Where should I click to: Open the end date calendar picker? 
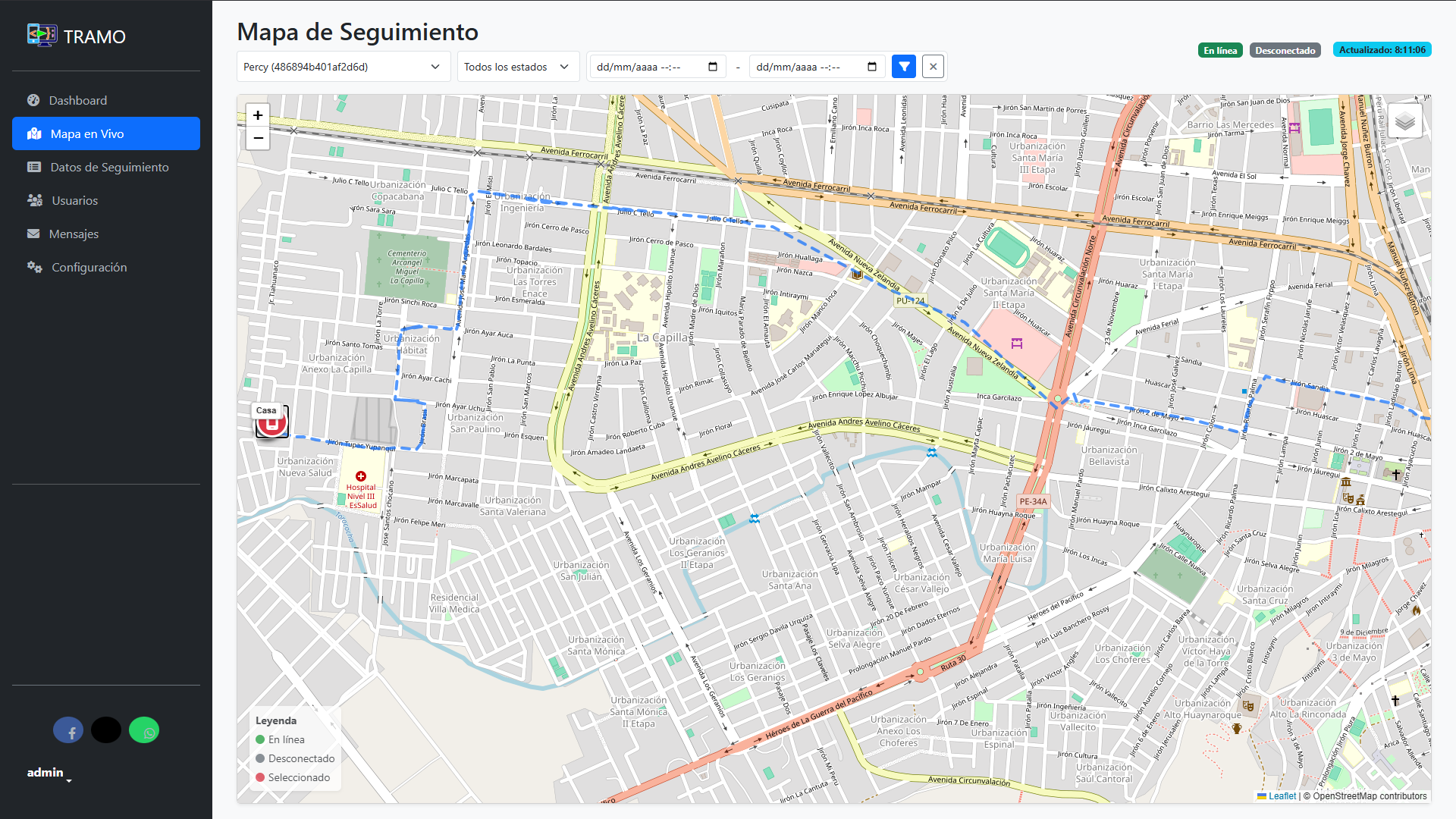pyautogui.click(x=872, y=67)
